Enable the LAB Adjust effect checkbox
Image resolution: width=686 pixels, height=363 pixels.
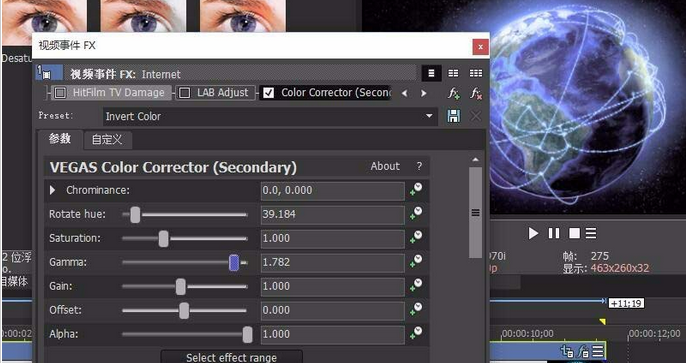point(185,93)
